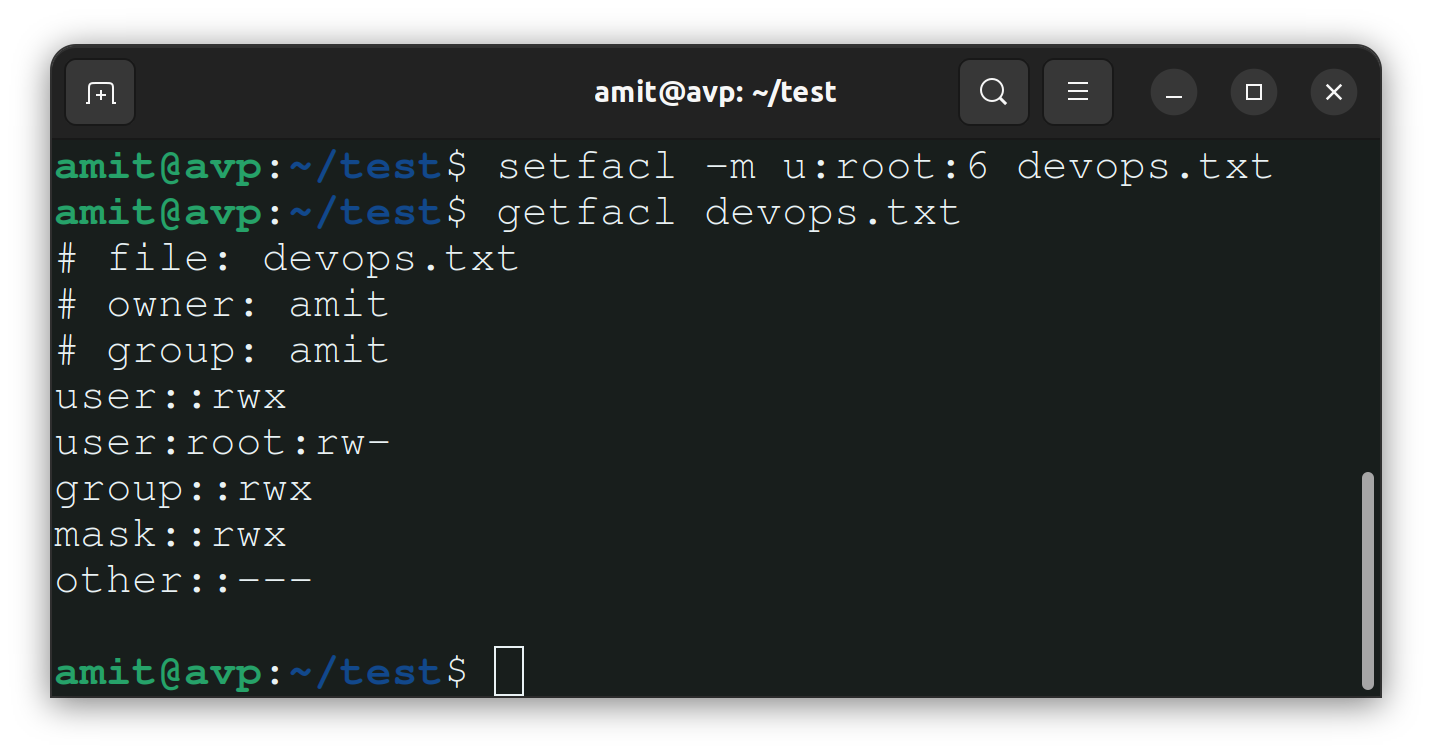Click the search magnifier icon
The height and width of the screenshot is (754, 1432).
click(x=993, y=93)
